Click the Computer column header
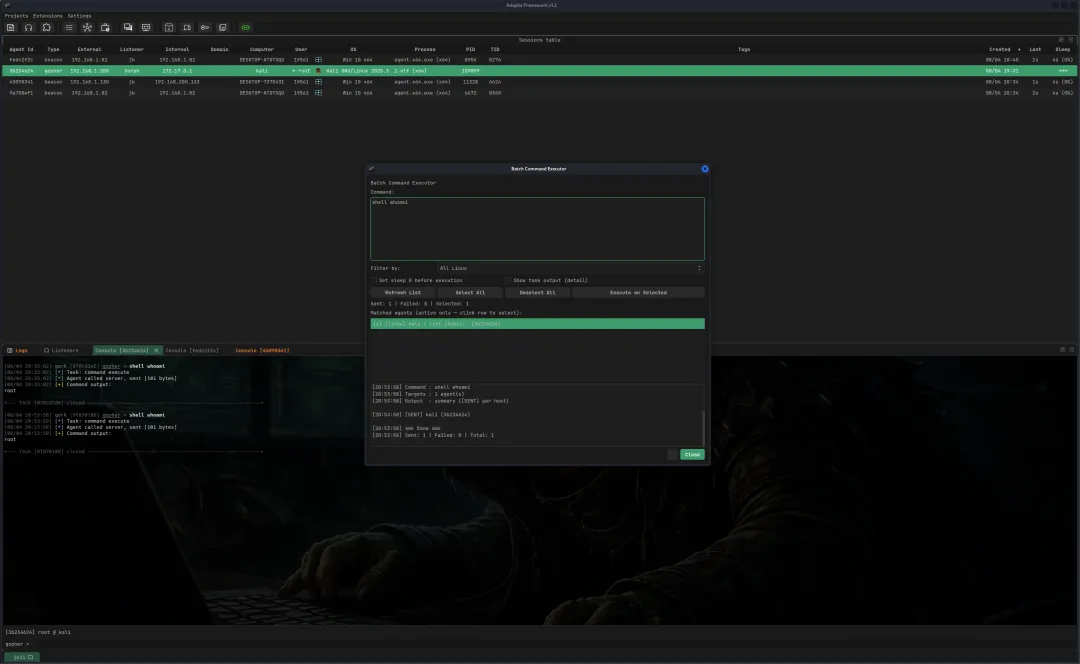The width and height of the screenshot is (1080, 664). coord(262,50)
